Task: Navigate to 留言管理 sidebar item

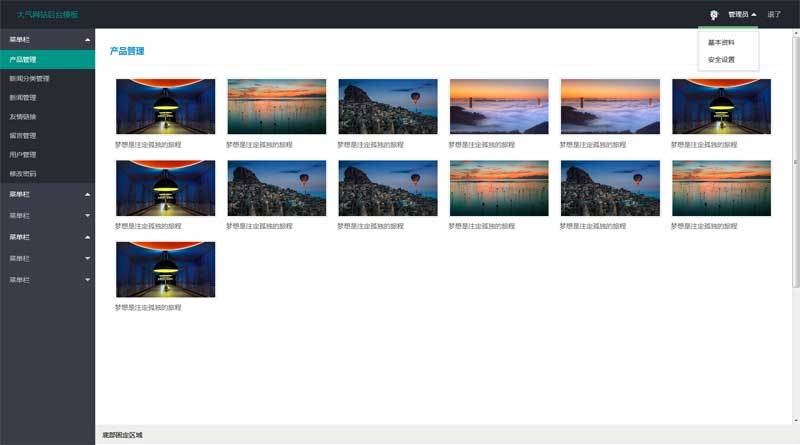Action: pyautogui.click(x=23, y=136)
